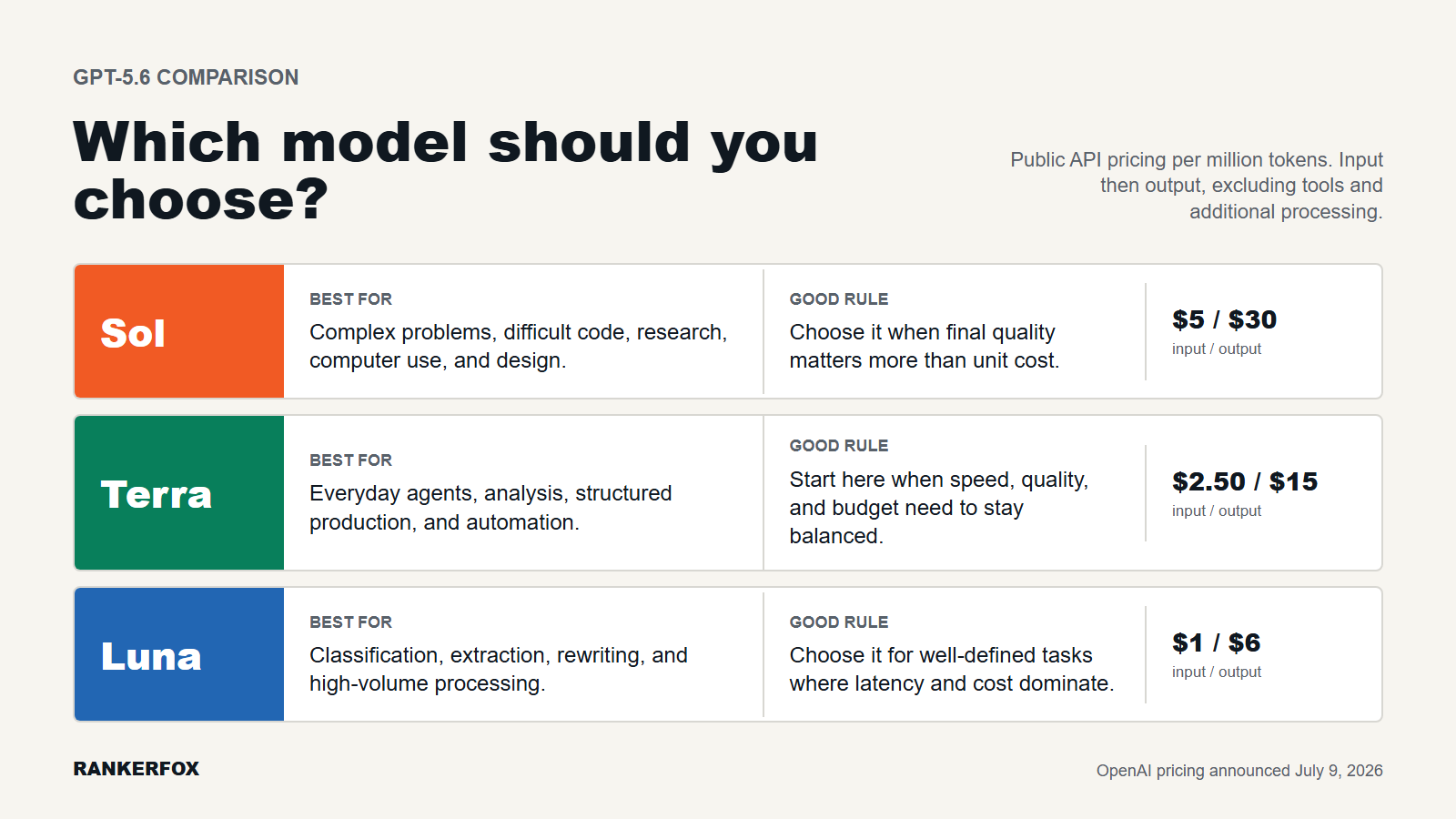Click the orange Sol model block
Viewport: 1456px width, 819px height.
(x=179, y=331)
